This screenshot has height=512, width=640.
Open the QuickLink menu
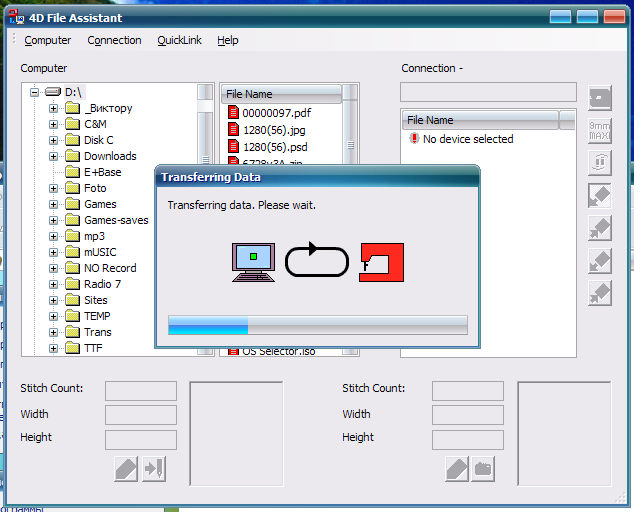[179, 40]
